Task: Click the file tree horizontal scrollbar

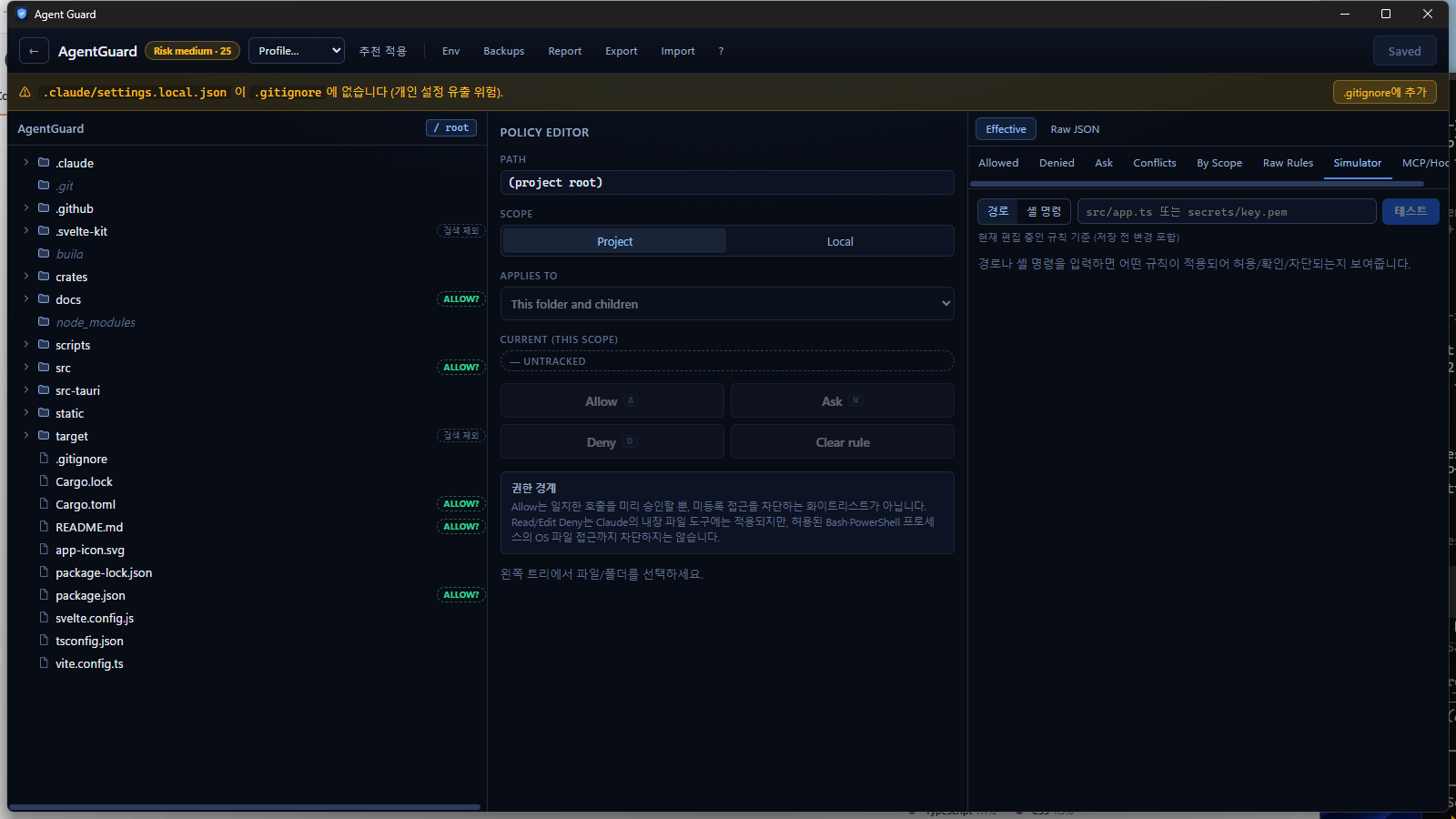Action: pos(244,807)
